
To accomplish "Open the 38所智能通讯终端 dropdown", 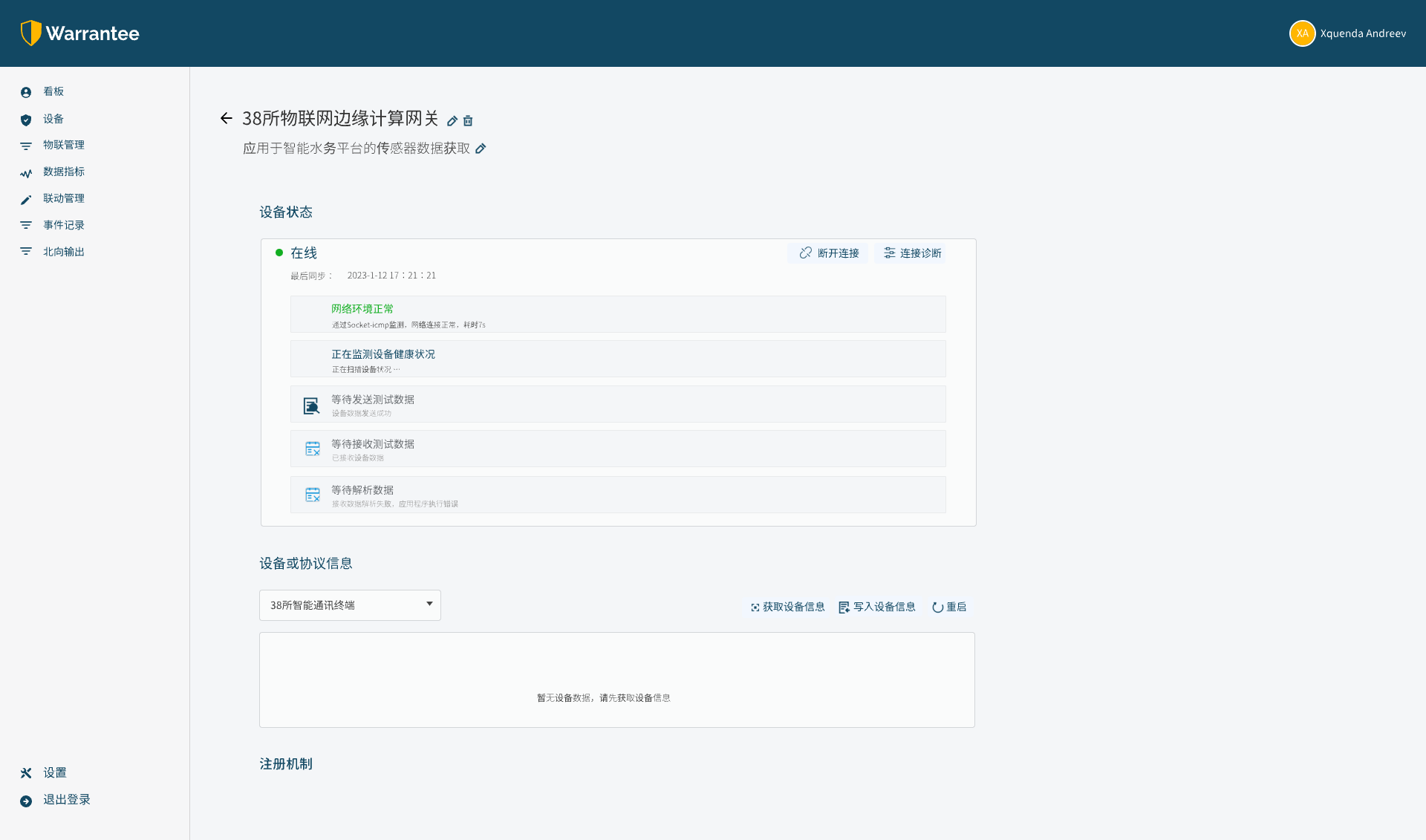I will pos(350,605).
